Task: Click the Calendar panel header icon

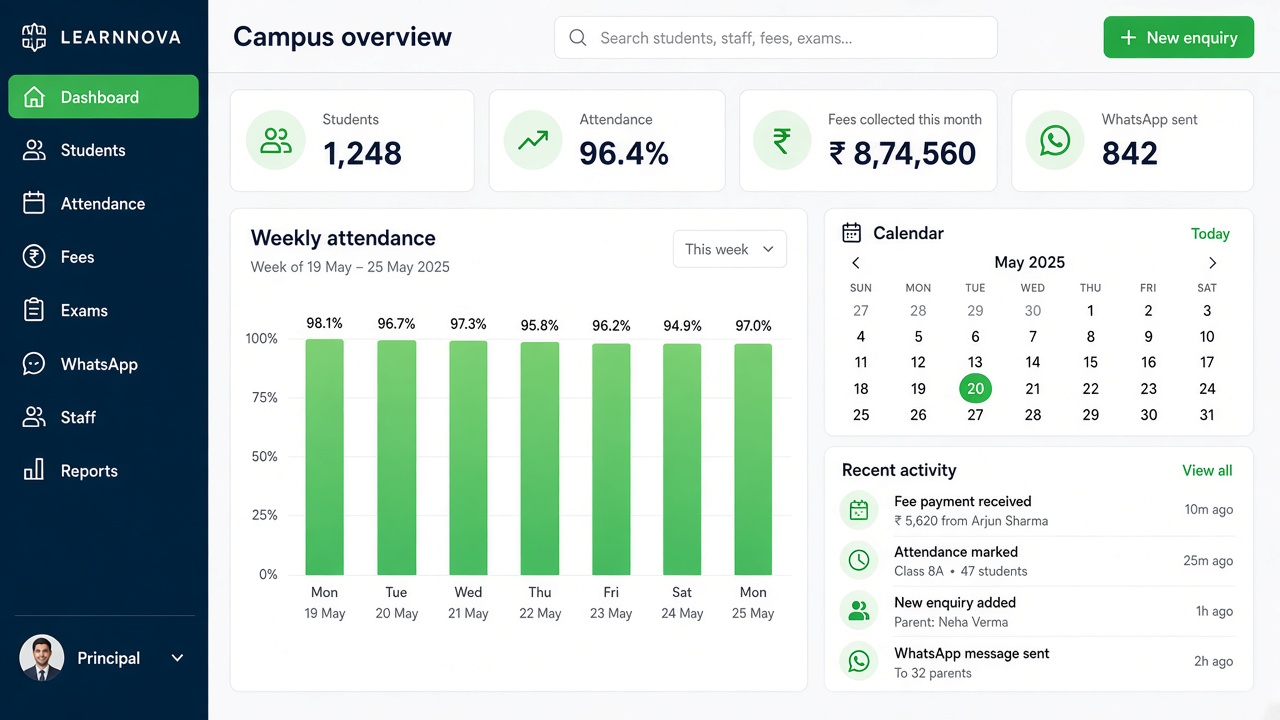Action: coord(851,233)
